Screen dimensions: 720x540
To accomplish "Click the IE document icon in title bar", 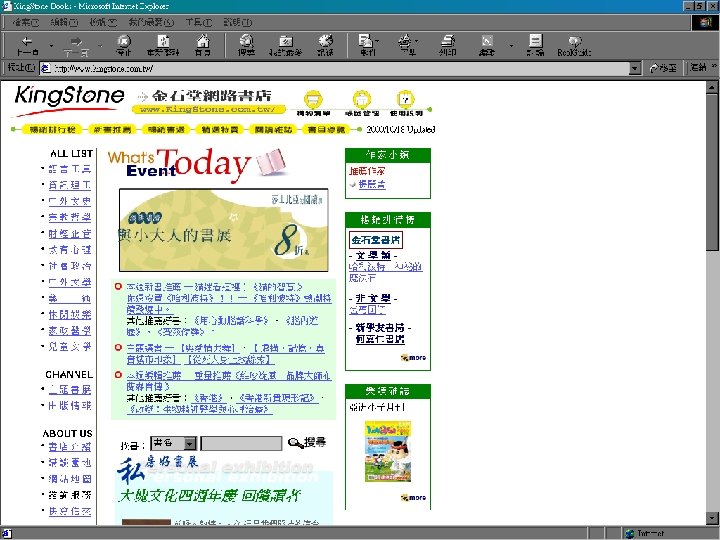I will pyautogui.click(x=6, y=6).
